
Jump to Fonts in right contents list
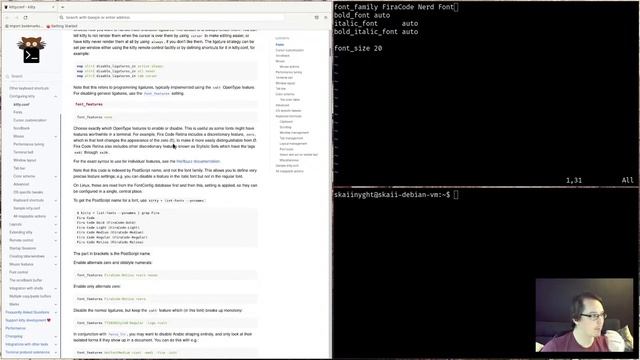tap(280, 44)
